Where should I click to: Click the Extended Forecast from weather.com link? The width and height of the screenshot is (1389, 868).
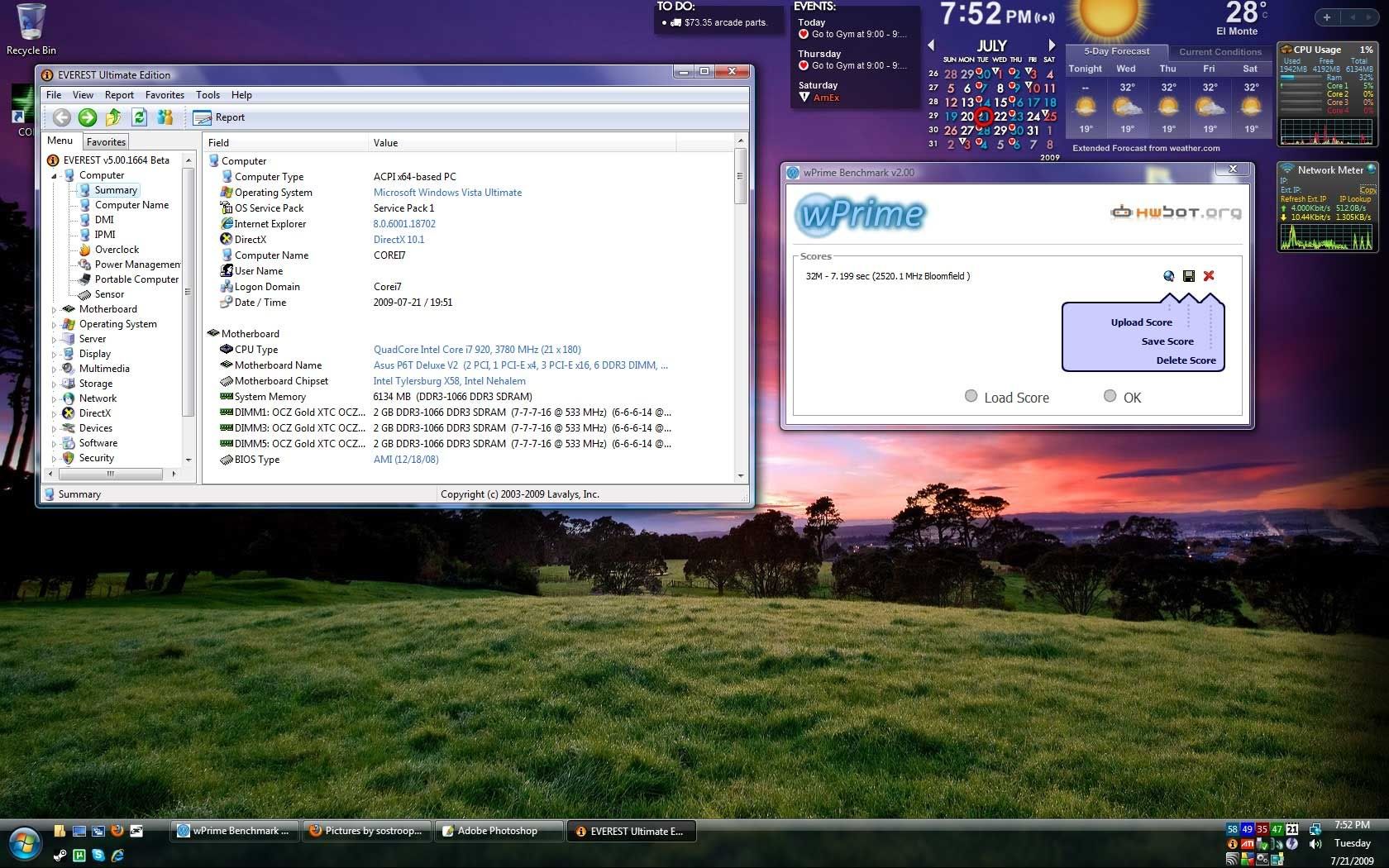pyautogui.click(x=1146, y=148)
